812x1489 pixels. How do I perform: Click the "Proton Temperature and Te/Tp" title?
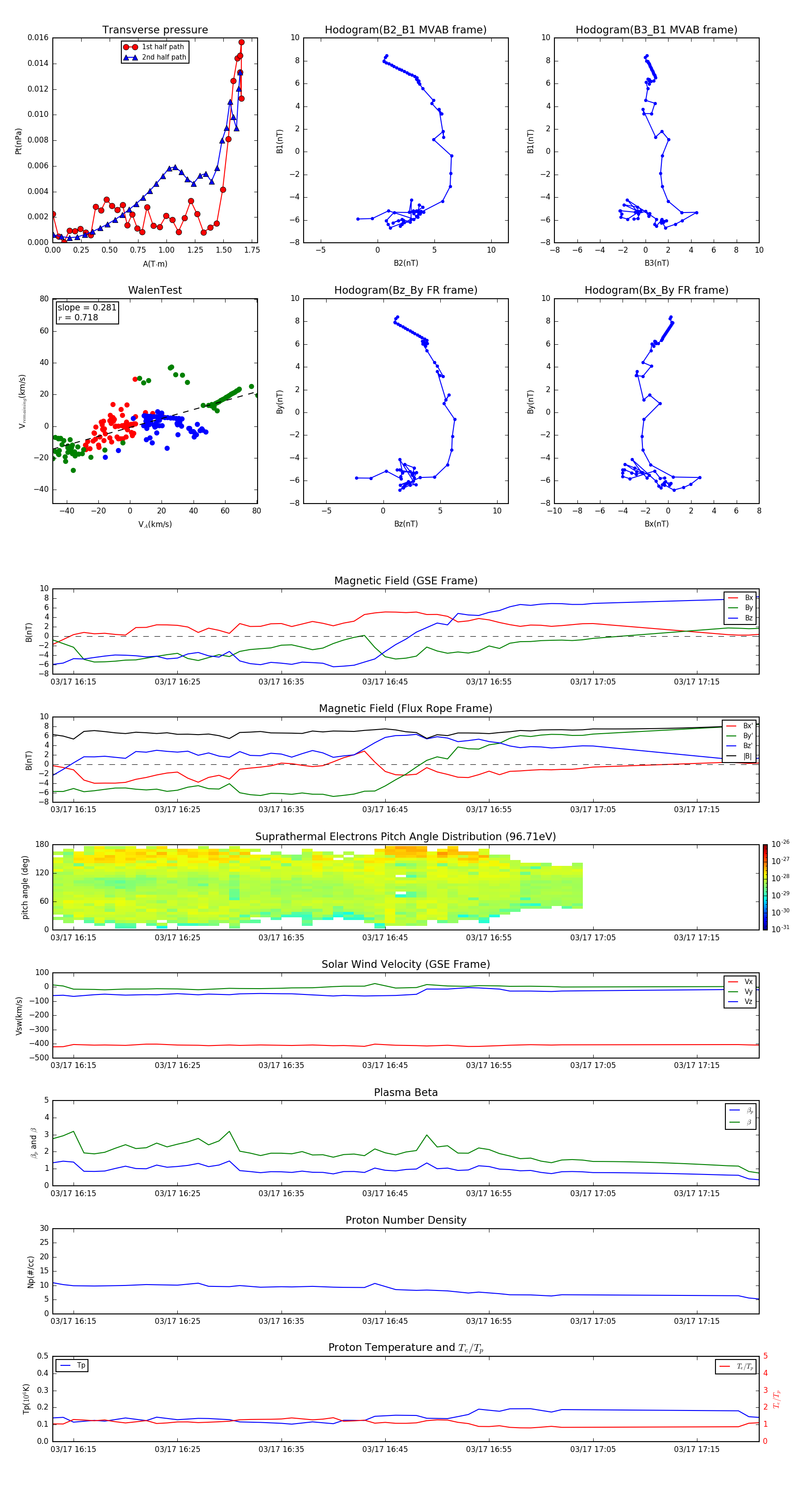click(x=406, y=1348)
